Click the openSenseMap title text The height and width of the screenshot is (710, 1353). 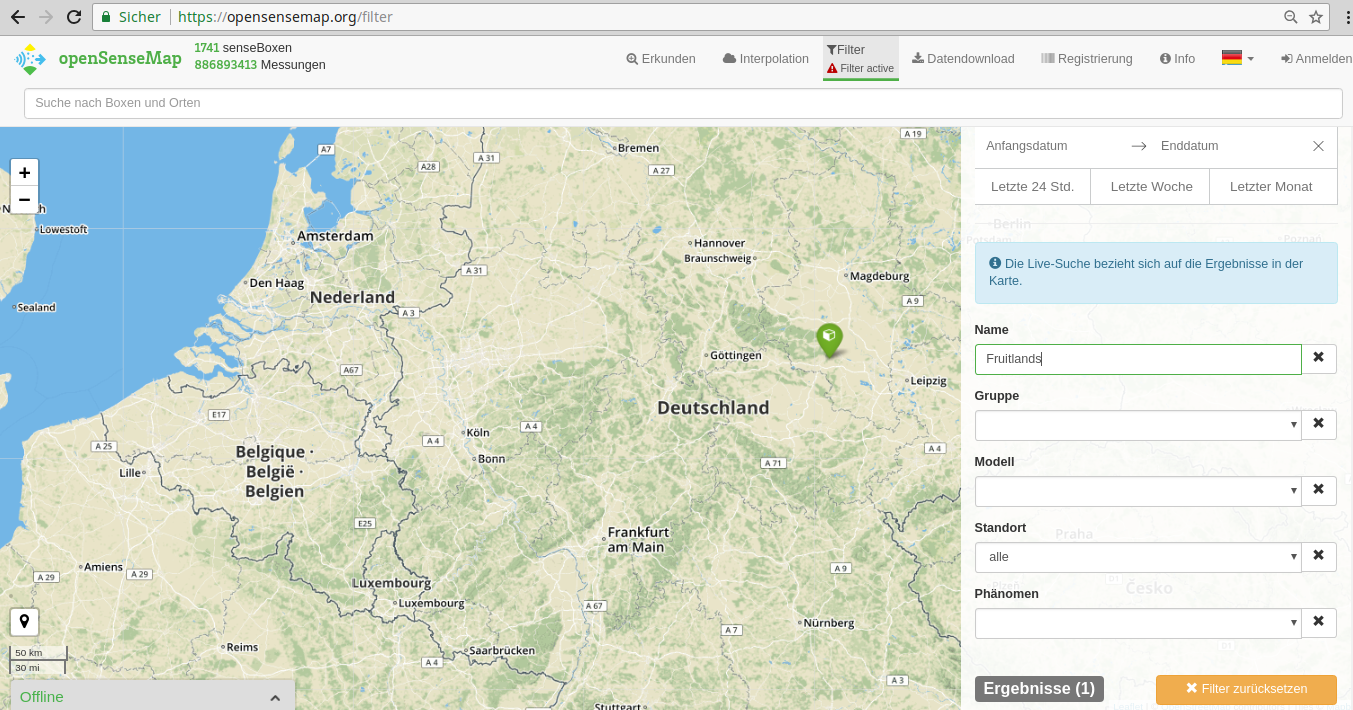tap(120, 58)
